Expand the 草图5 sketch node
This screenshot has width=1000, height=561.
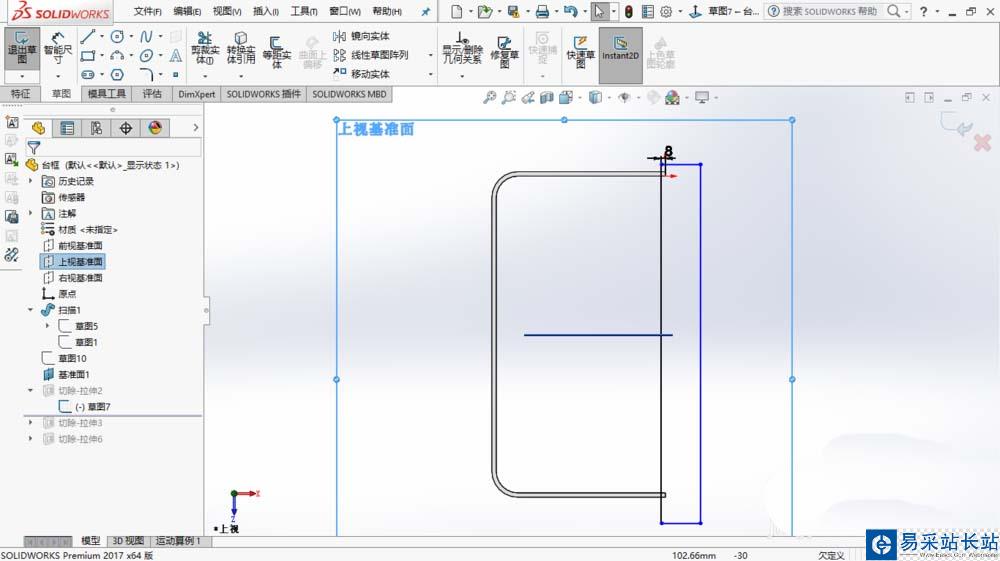pyautogui.click(x=47, y=326)
